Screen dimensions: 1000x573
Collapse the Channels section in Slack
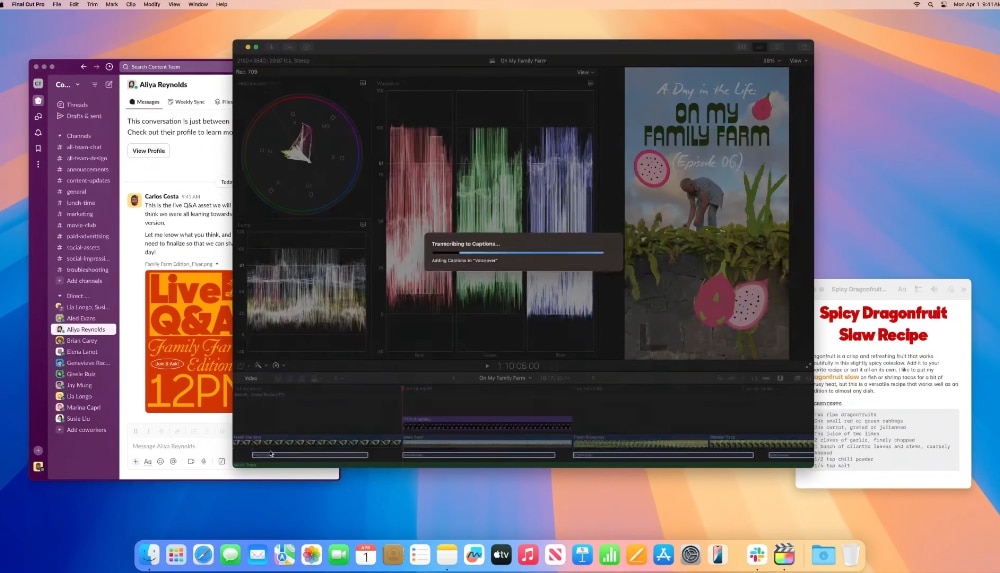point(60,136)
